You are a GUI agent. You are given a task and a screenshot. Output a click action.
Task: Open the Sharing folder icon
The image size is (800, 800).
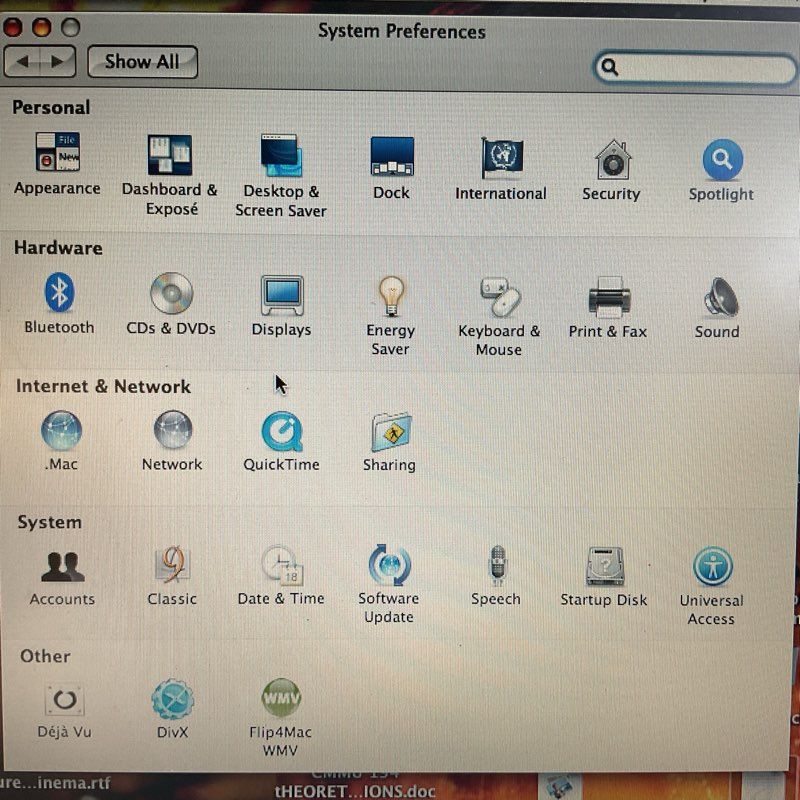389,432
